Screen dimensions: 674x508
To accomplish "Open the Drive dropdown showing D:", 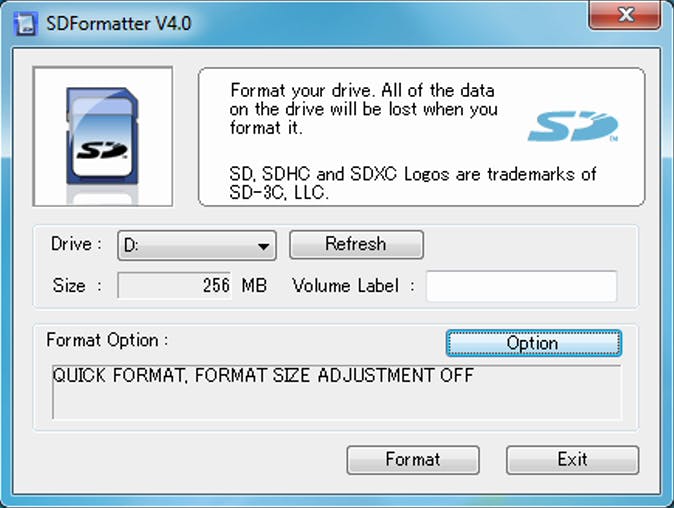I will (x=197, y=245).
